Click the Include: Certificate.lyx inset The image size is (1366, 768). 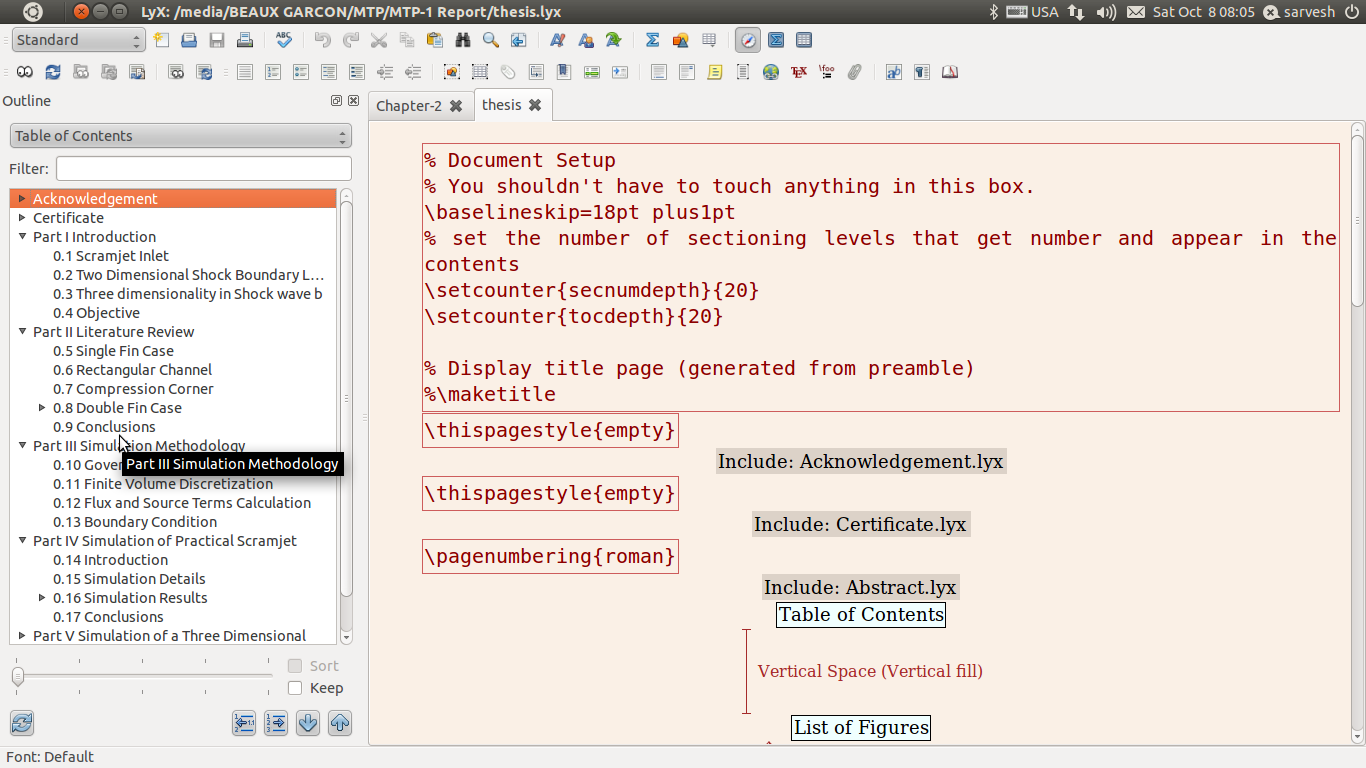(860, 524)
